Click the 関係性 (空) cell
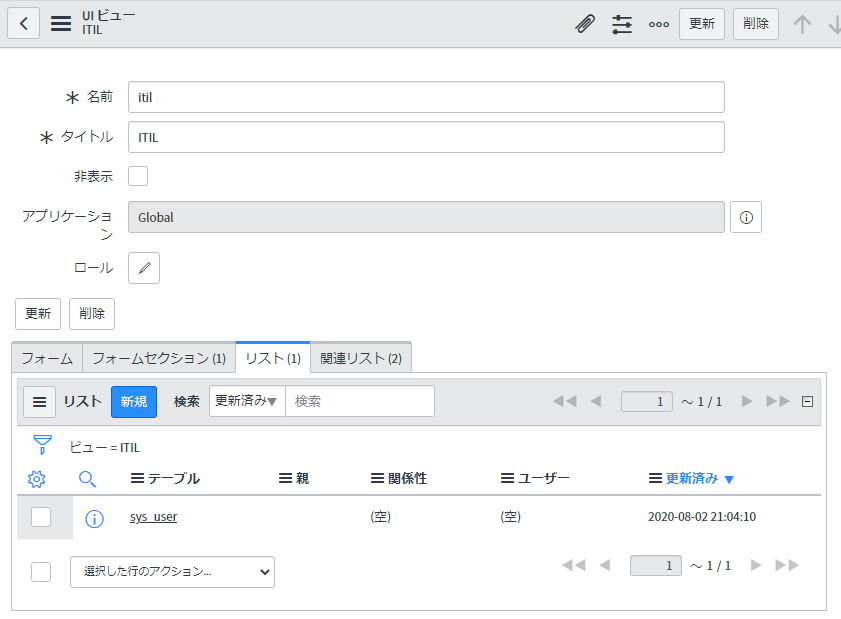The width and height of the screenshot is (841, 619). pos(380,517)
